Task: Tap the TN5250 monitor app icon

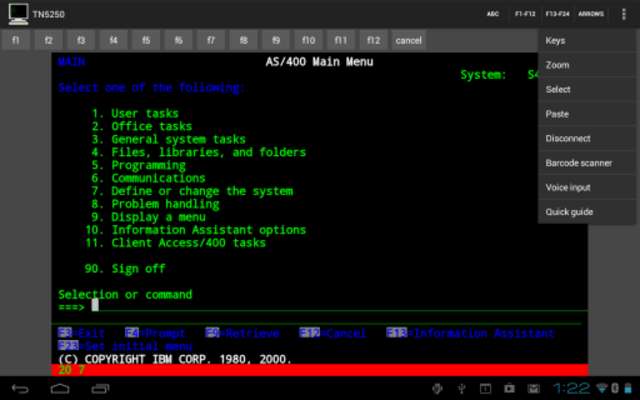Action: (18, 14)
